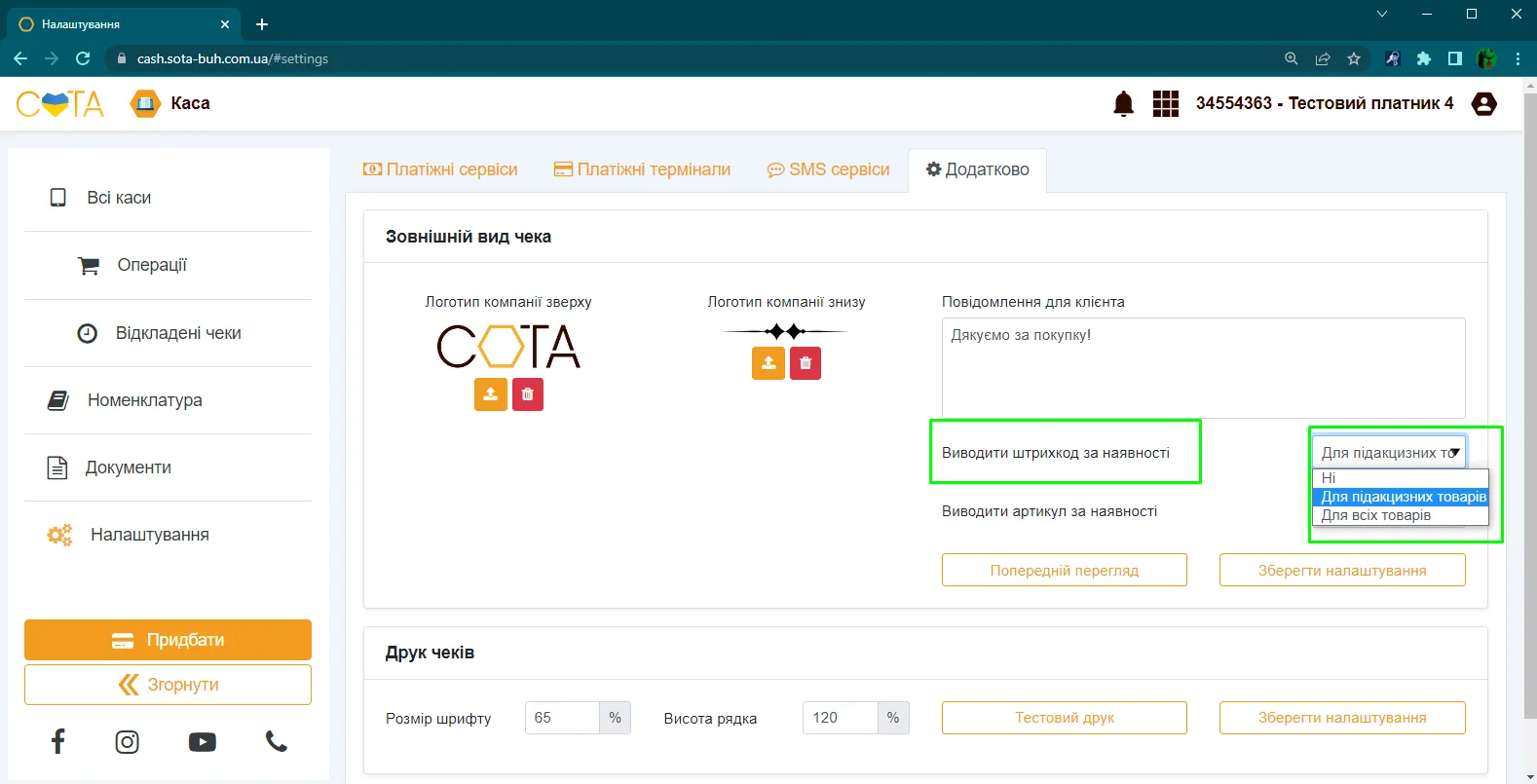
Task: Click the Тестовий друк button
Action: [x=1065, y=718]
